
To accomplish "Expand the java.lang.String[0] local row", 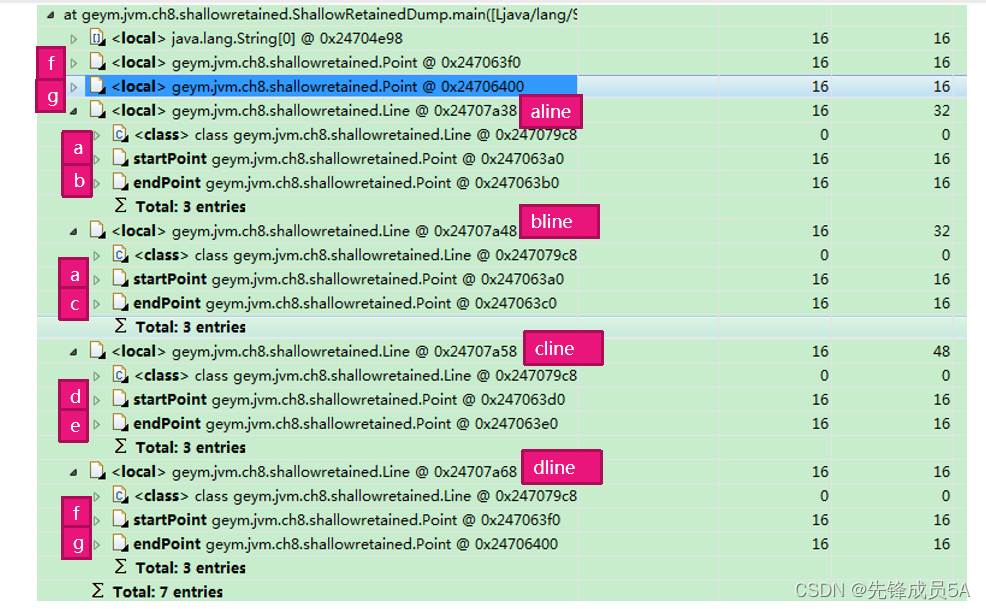I will pos(74,39).
